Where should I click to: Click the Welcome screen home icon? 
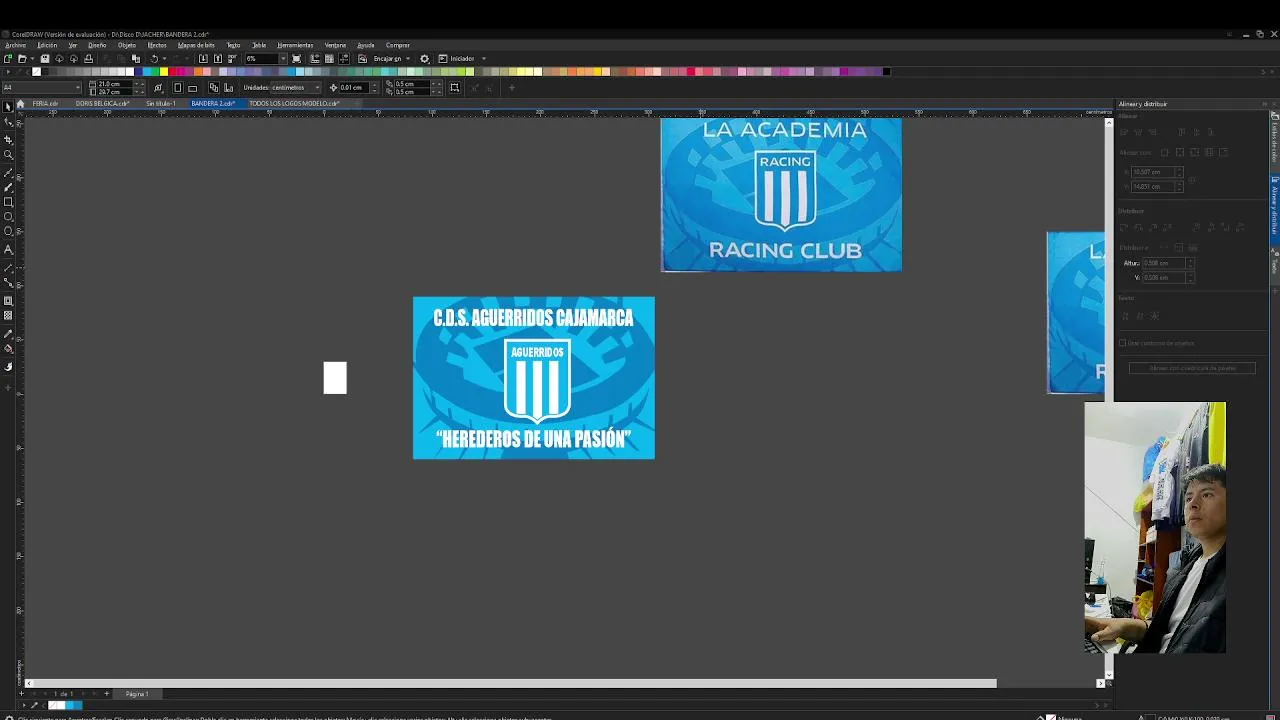pyautogui.click(x=20, y=104)
